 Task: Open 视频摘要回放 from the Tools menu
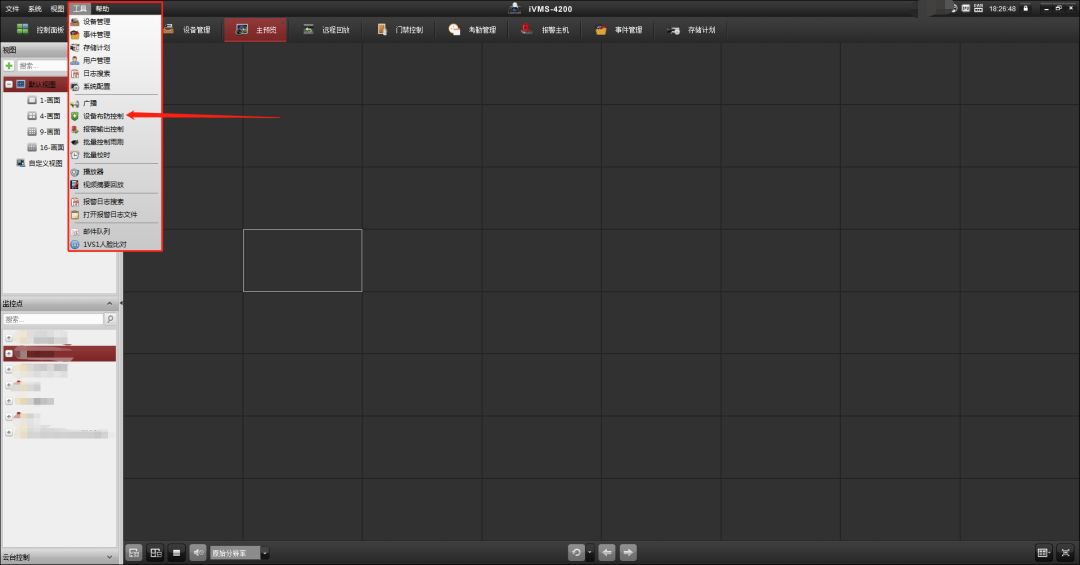point(103,184)
